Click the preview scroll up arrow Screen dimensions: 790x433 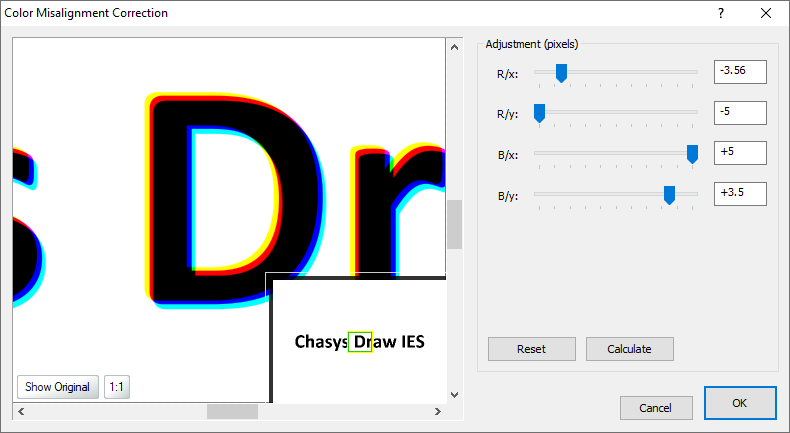(455, 46)
